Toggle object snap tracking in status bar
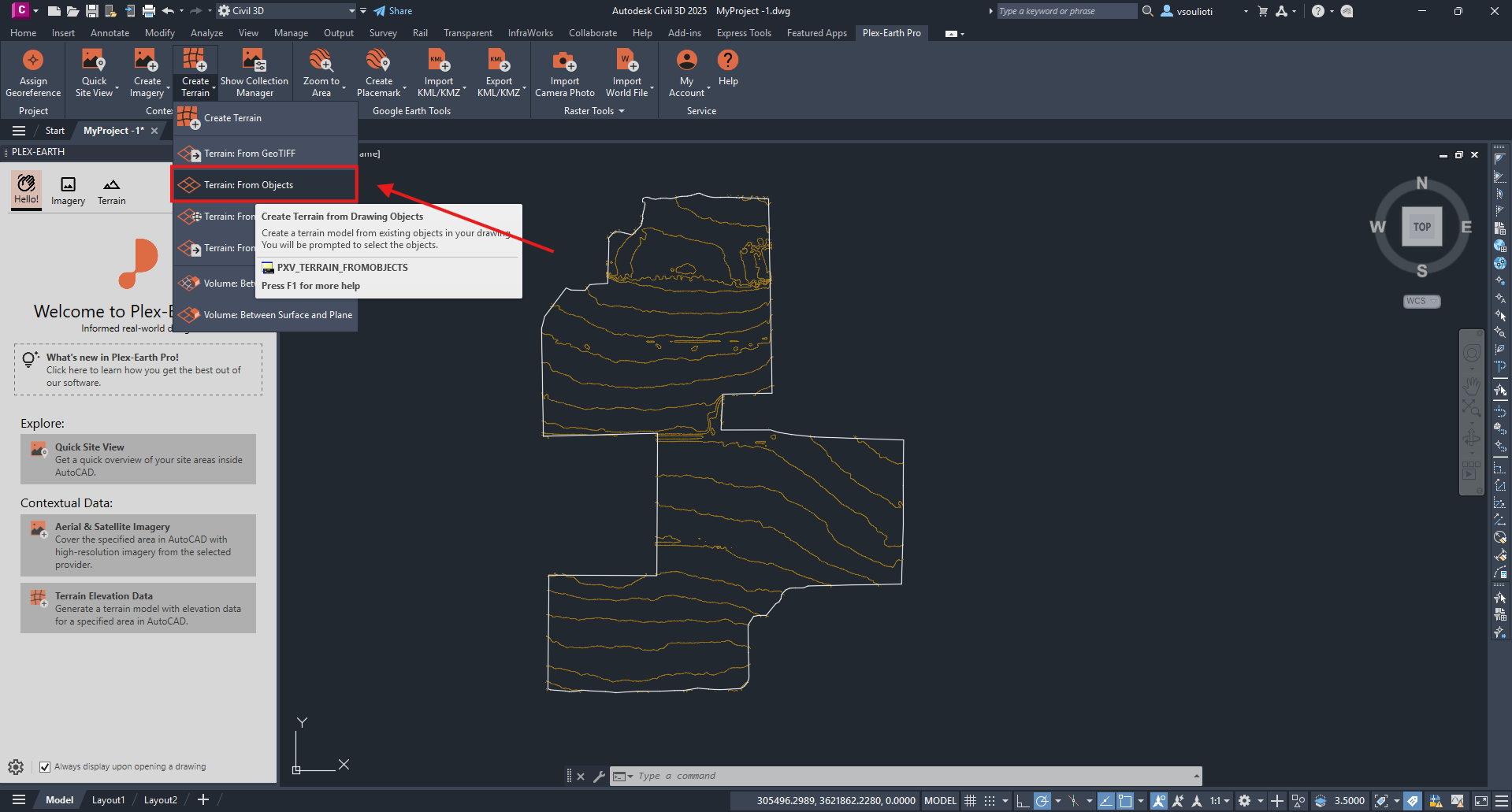 pos(1105,801)
